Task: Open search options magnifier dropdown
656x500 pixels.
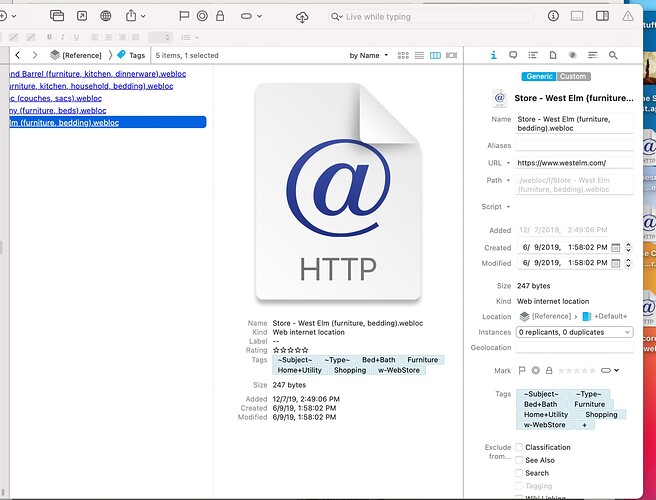Action: [x=336, y=17]
